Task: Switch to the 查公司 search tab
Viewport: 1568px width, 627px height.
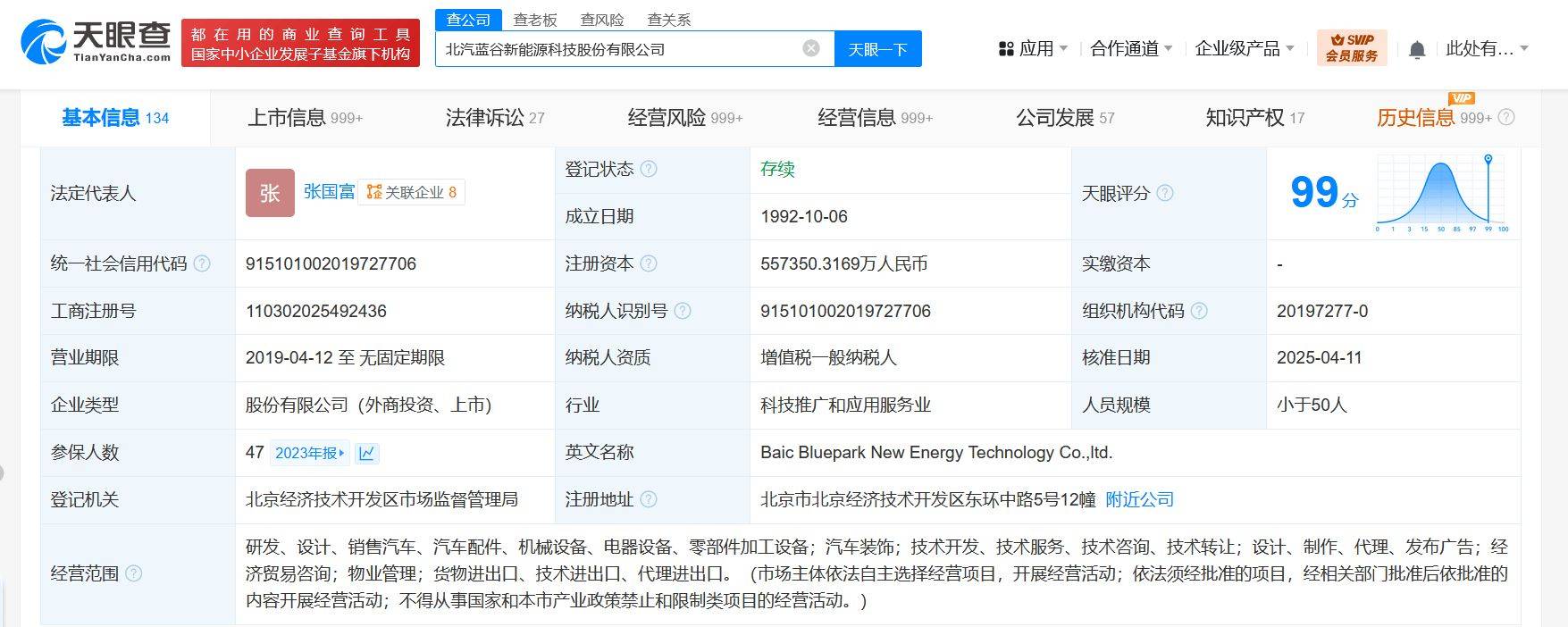Action: click(469, 20)
